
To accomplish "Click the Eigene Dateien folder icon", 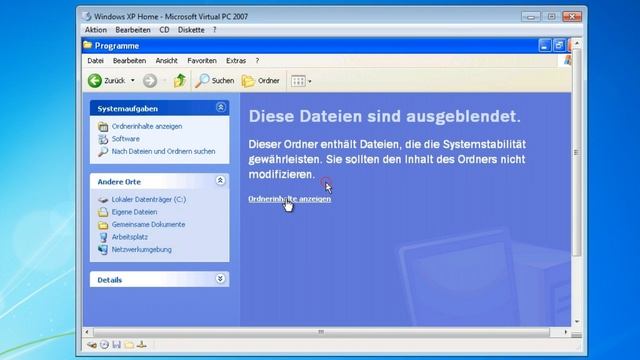I will point(103,212).
